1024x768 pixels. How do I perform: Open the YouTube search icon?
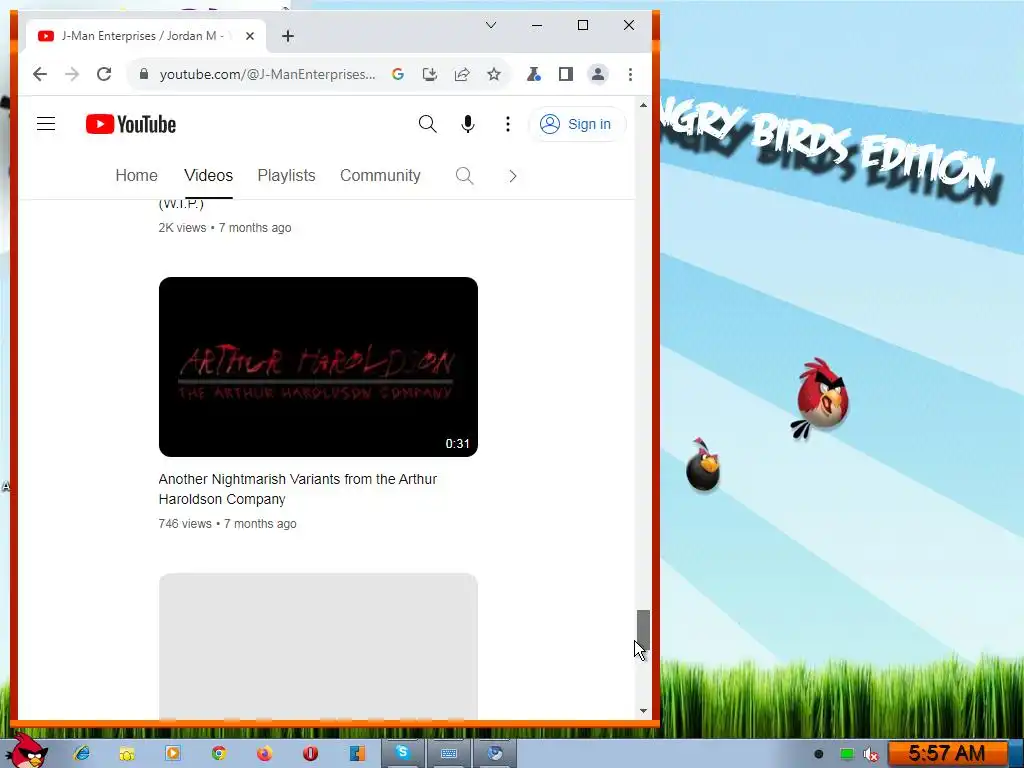427,123
